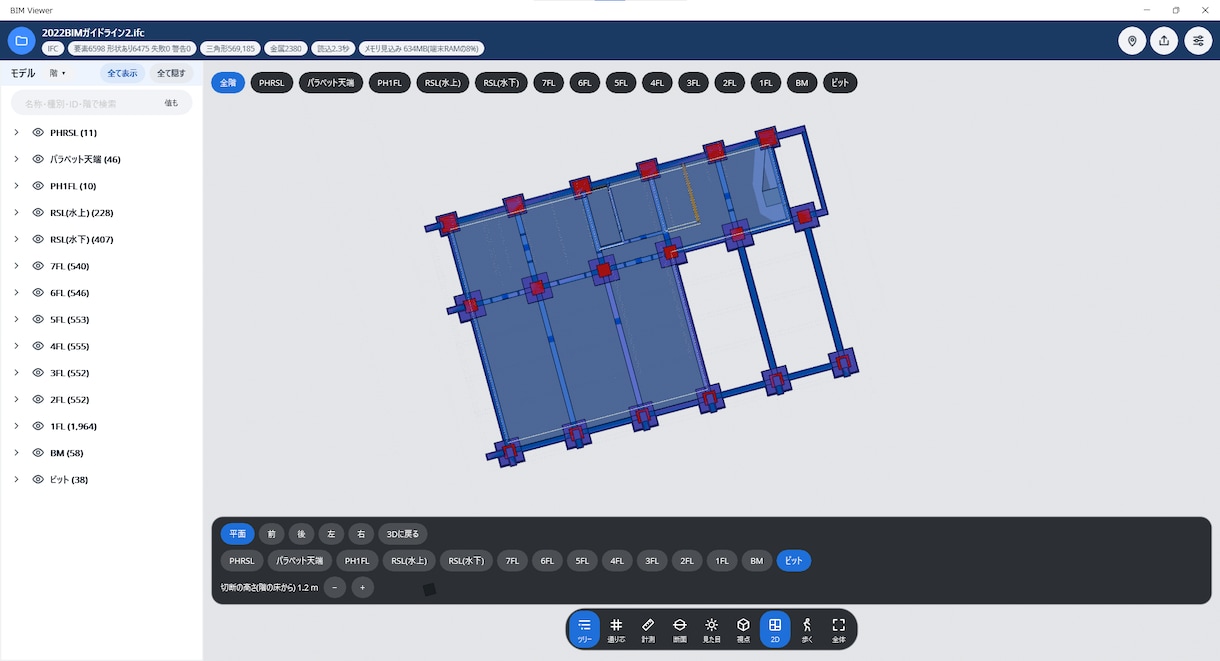
Task: Toggle visibility of パラペット天端 (46)
Action: (38, 159)
